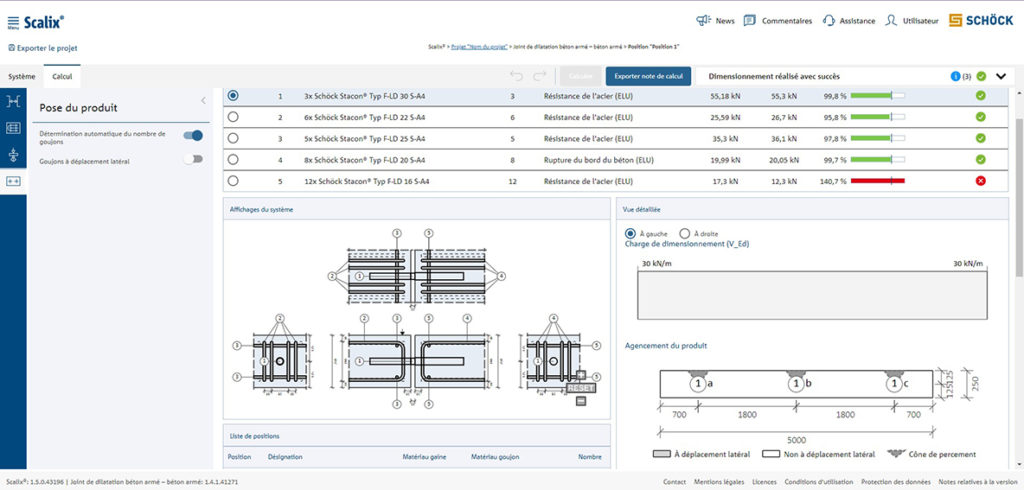Select radio for 3x Stacon F-LD 30

pos(233,95)
